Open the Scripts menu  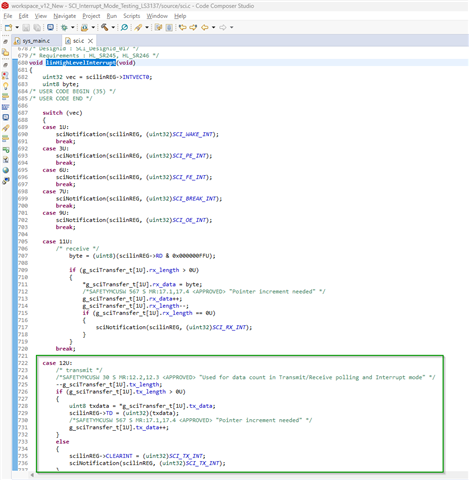click(132, 16)
